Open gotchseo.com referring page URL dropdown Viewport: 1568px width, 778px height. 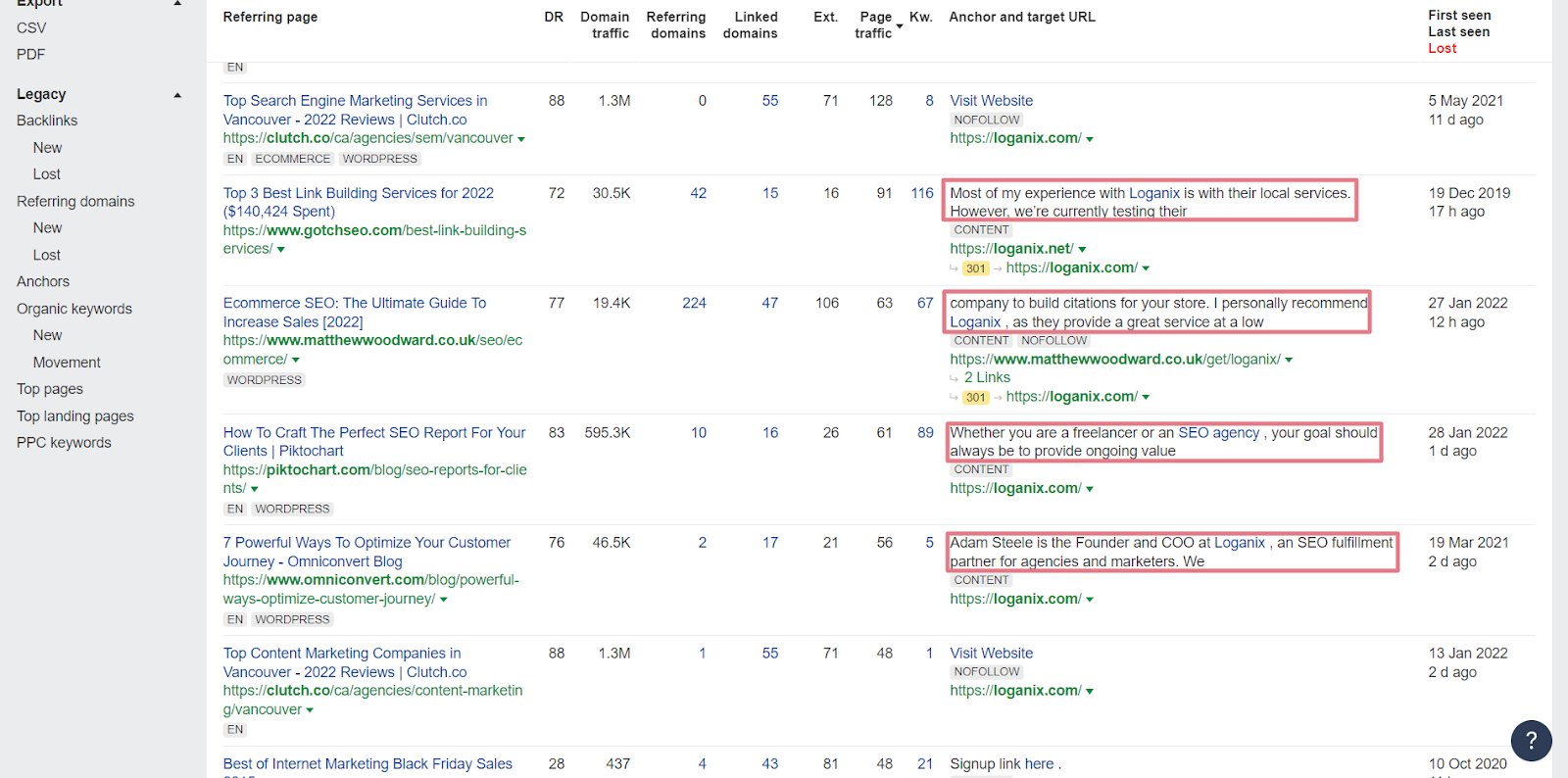[281, 250]
